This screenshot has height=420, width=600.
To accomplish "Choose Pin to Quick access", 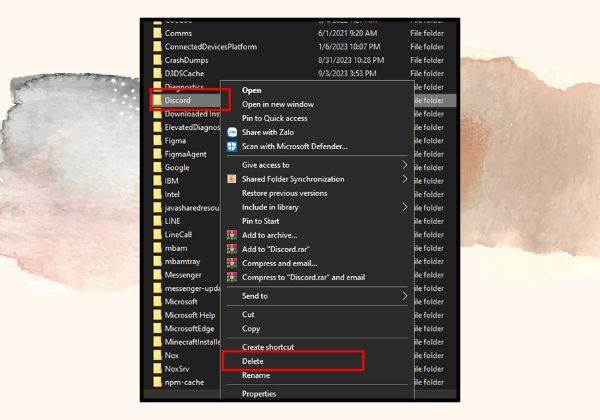I will (x=275, y=118).
